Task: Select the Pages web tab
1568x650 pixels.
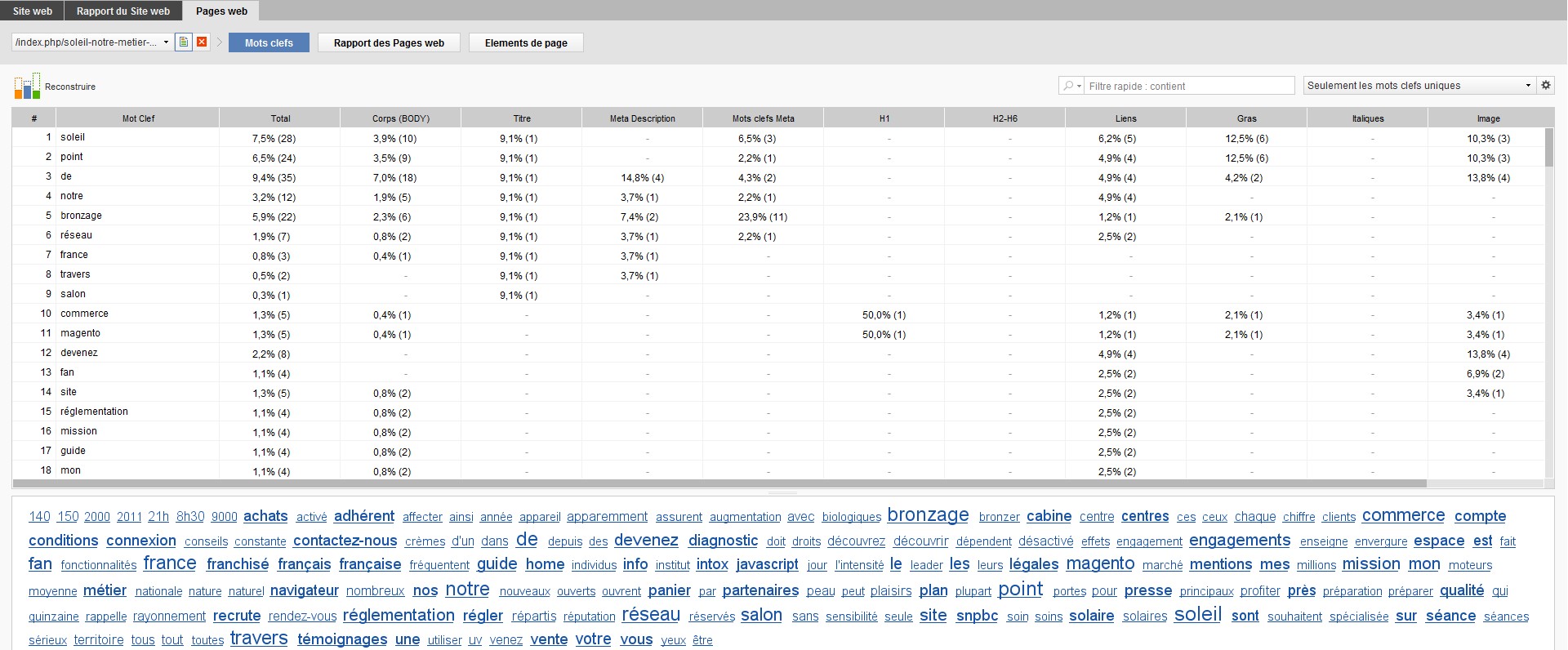Action: point(221,11)
